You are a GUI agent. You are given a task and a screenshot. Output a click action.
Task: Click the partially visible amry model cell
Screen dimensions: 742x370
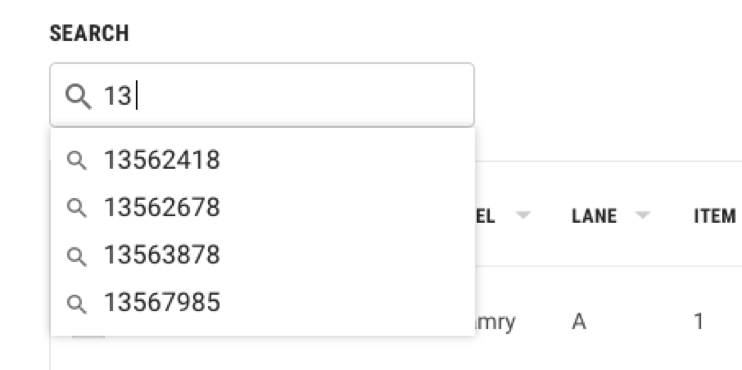(495, 323)
